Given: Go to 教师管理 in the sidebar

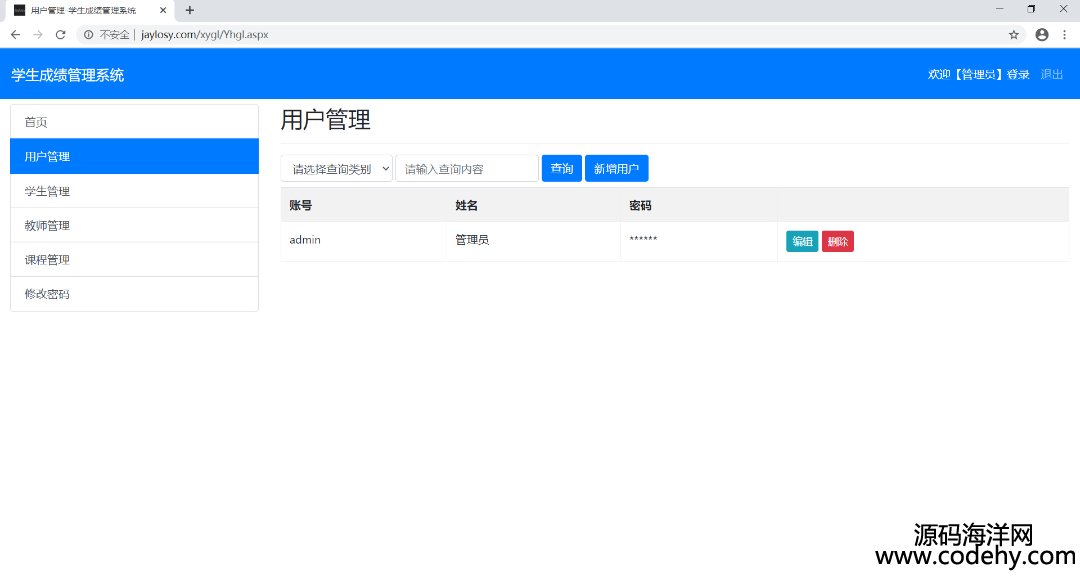Looking at the screenshot, I should 134,225.
